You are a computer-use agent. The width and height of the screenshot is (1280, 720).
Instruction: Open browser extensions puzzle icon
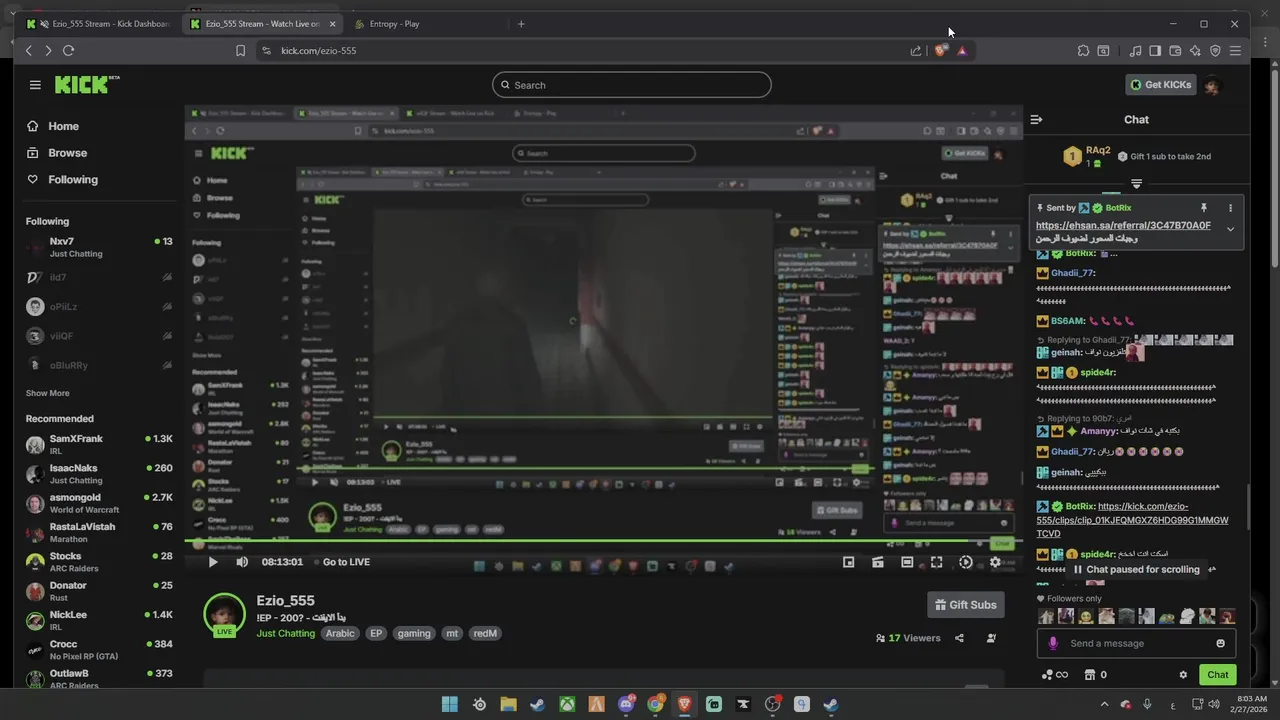1083,50
